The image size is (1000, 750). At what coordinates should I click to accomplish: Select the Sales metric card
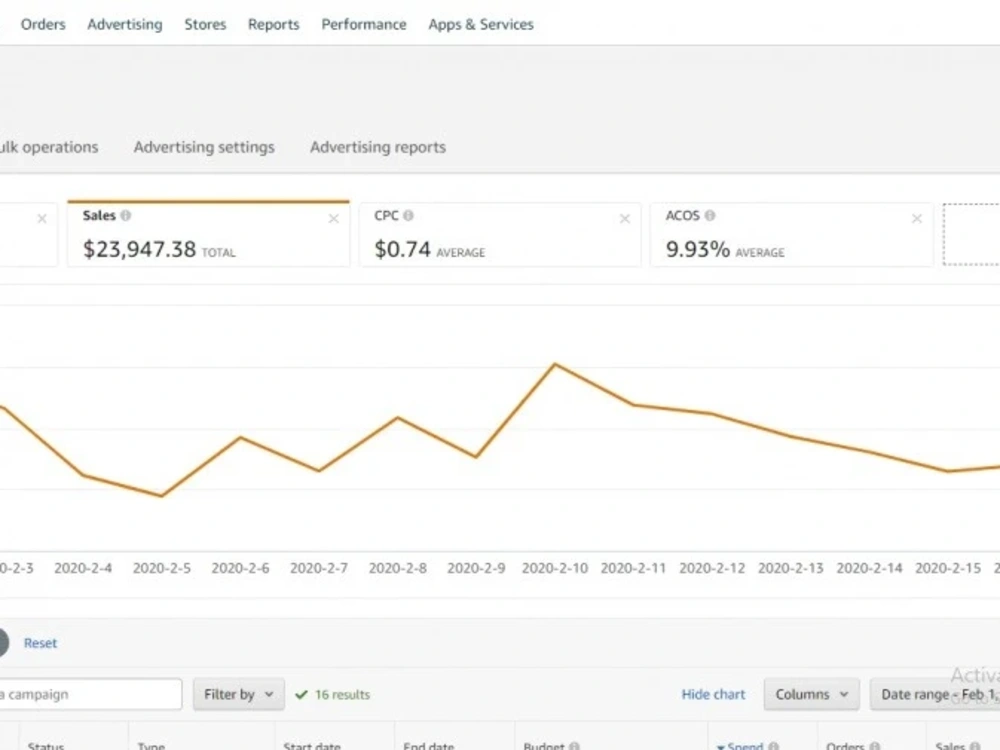(x=209, y=234)
